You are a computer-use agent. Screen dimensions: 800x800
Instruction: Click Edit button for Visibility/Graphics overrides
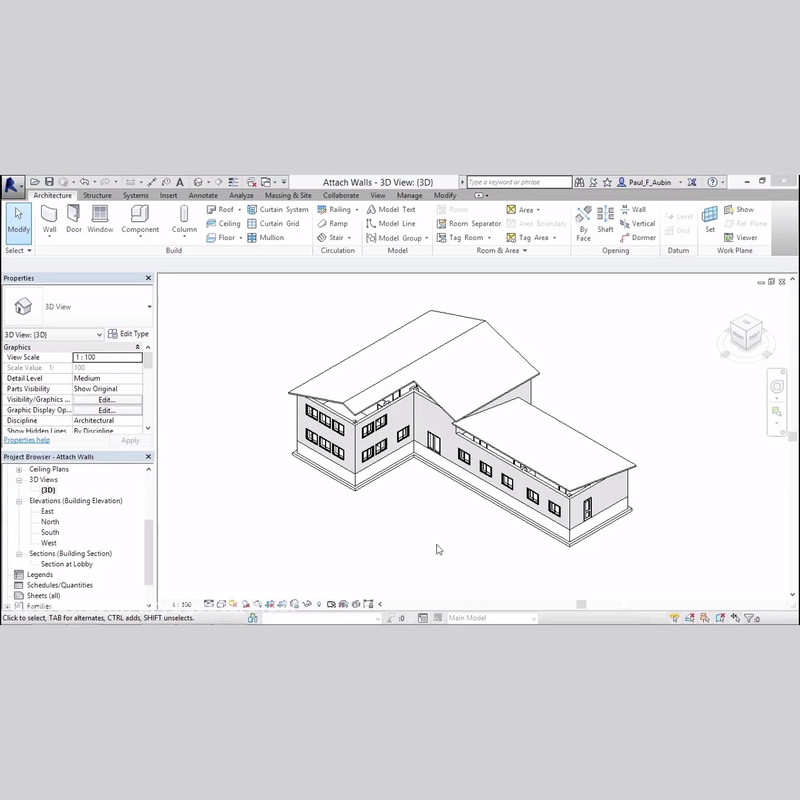107,399
